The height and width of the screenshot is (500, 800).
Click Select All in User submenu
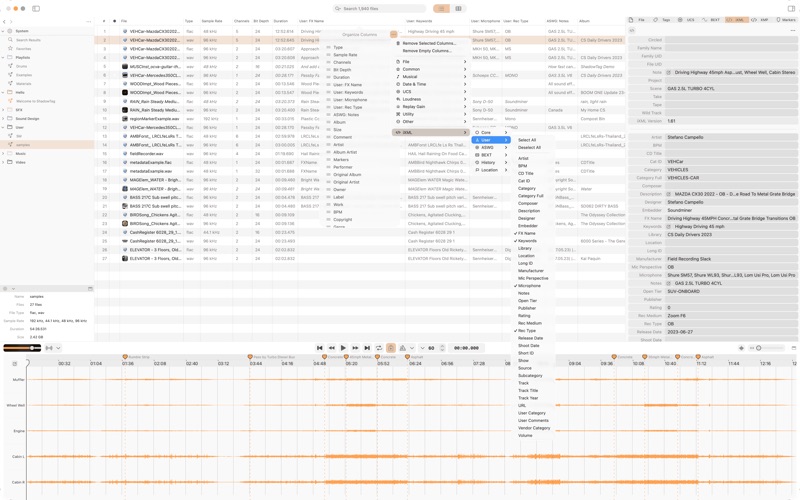[x=531, y=140]
